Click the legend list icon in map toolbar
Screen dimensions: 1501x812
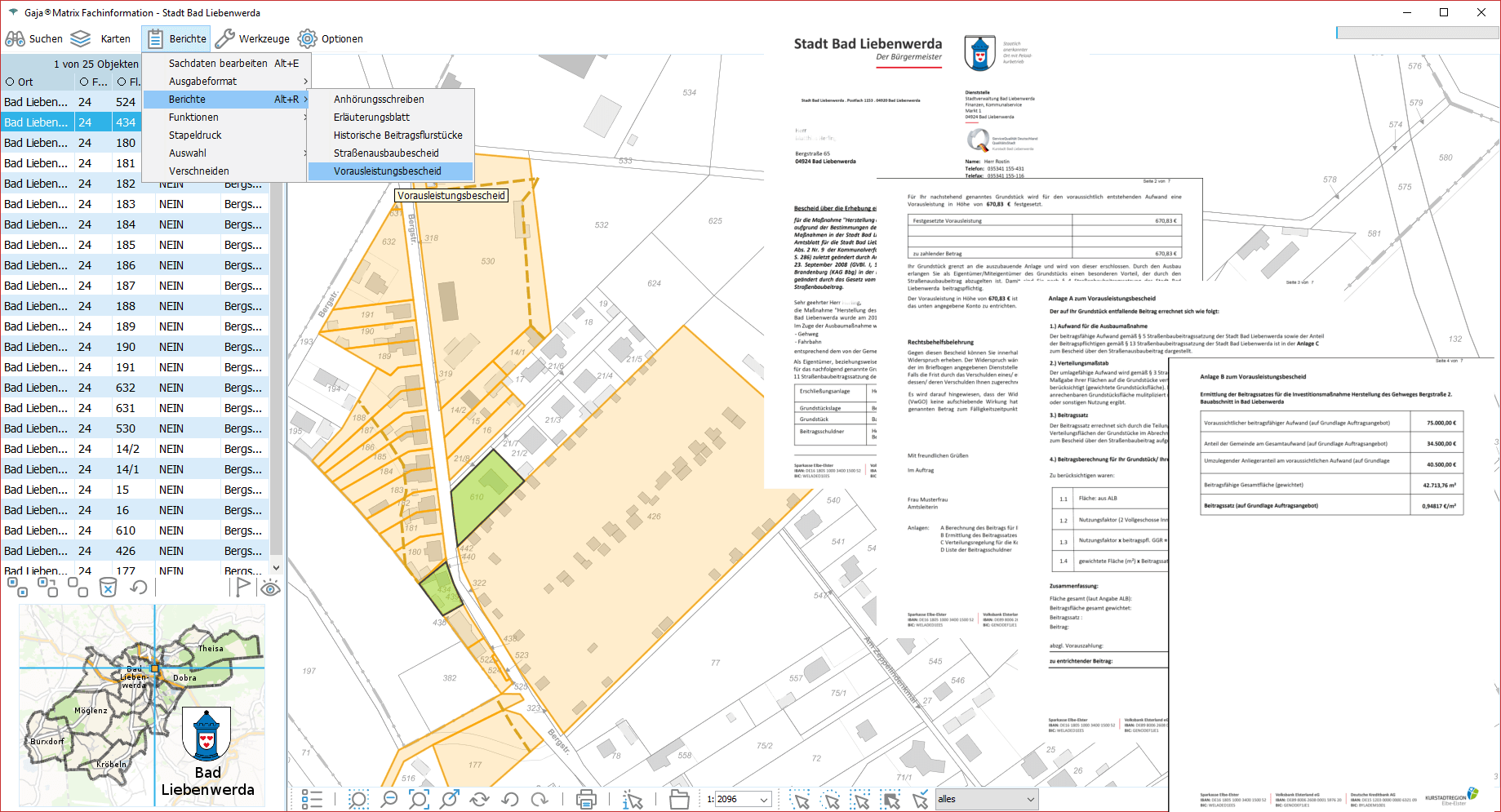click(312, 799)
